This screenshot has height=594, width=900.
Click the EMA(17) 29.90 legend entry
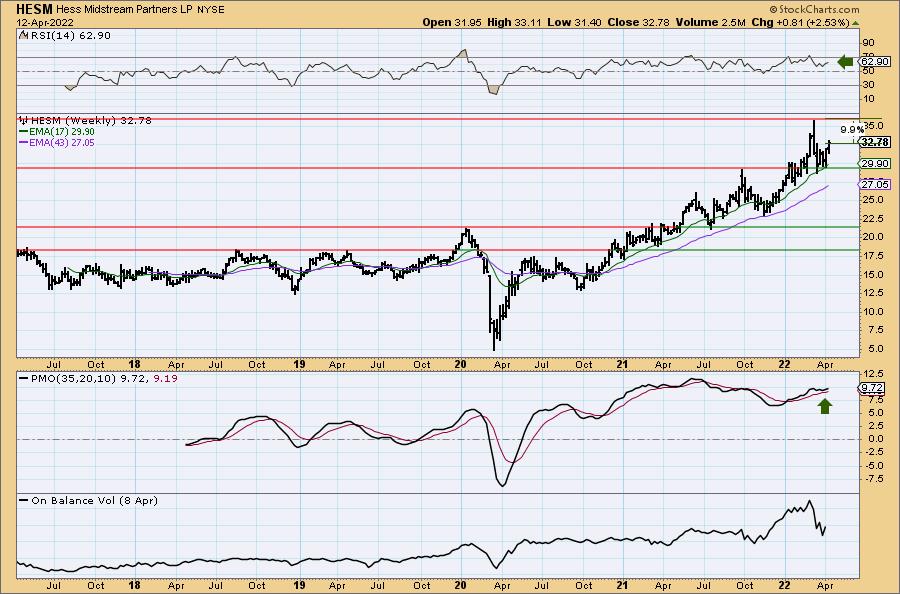coord(61,131)
